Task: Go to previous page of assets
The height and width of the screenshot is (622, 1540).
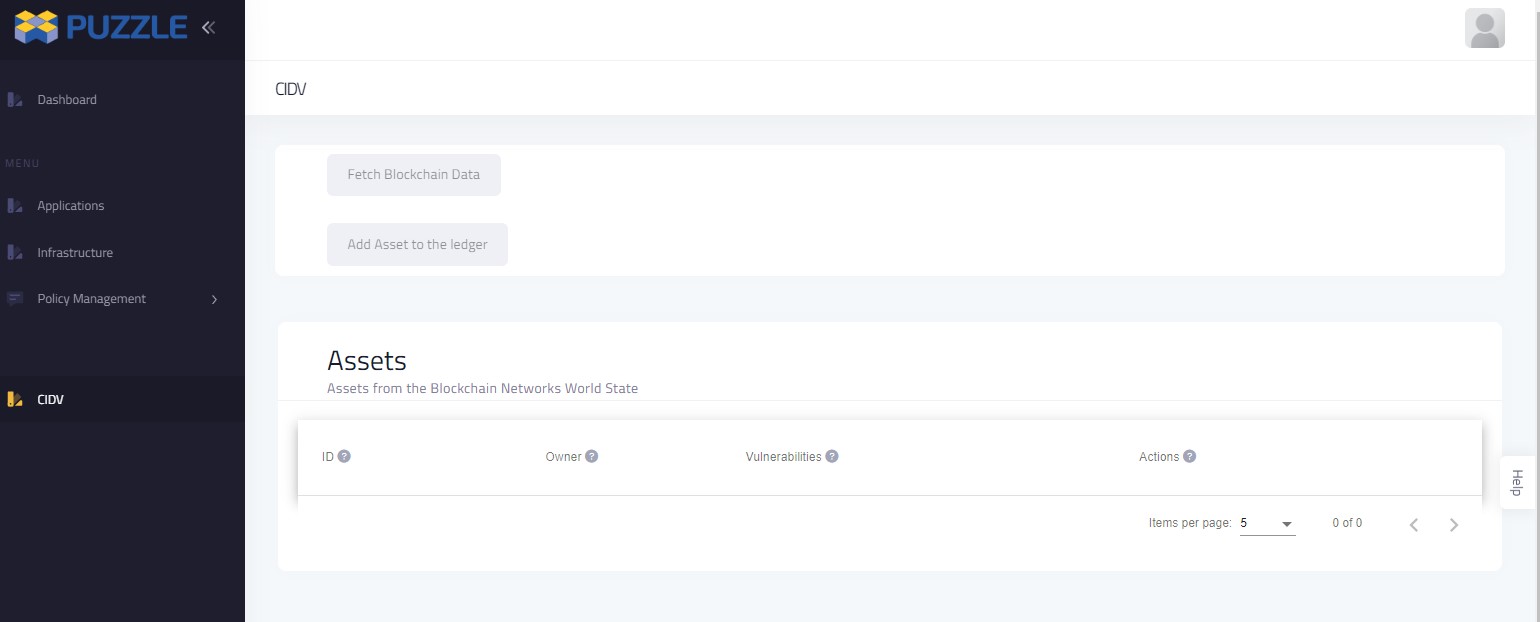Action: 1414,524
